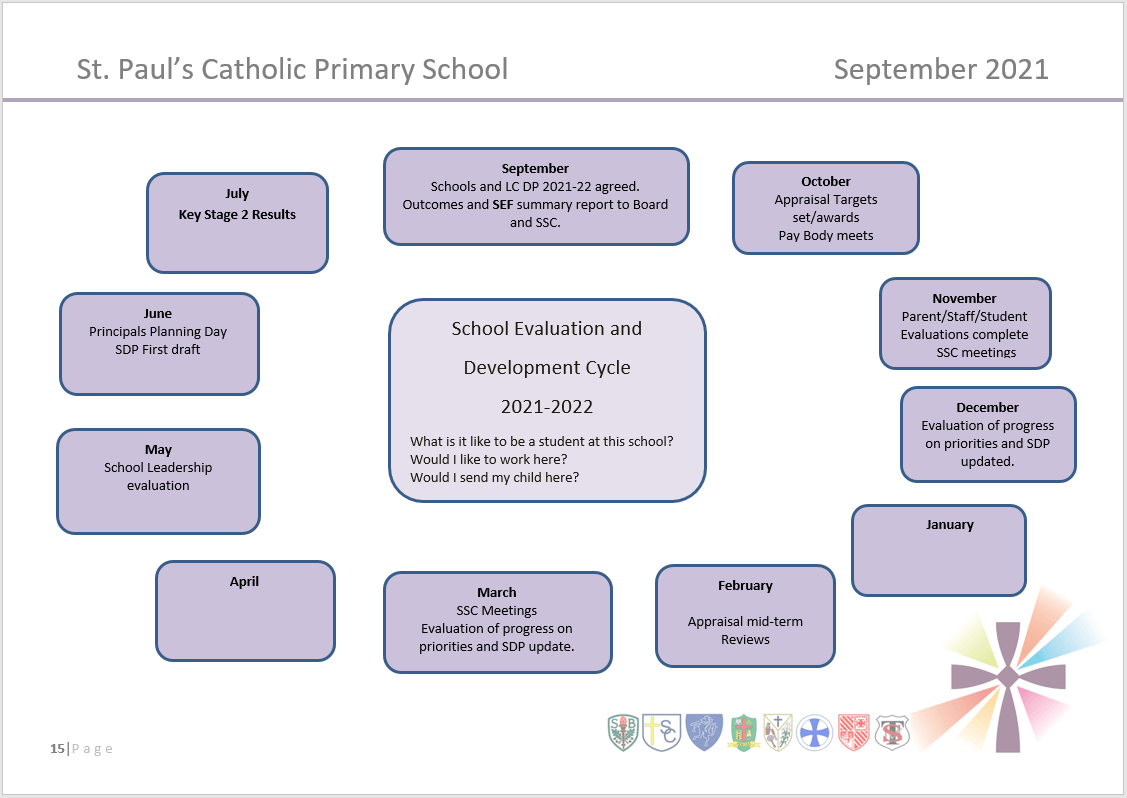Click the 'June' heading
Screen dimensions: 1127x798
[x=157, y=313]
